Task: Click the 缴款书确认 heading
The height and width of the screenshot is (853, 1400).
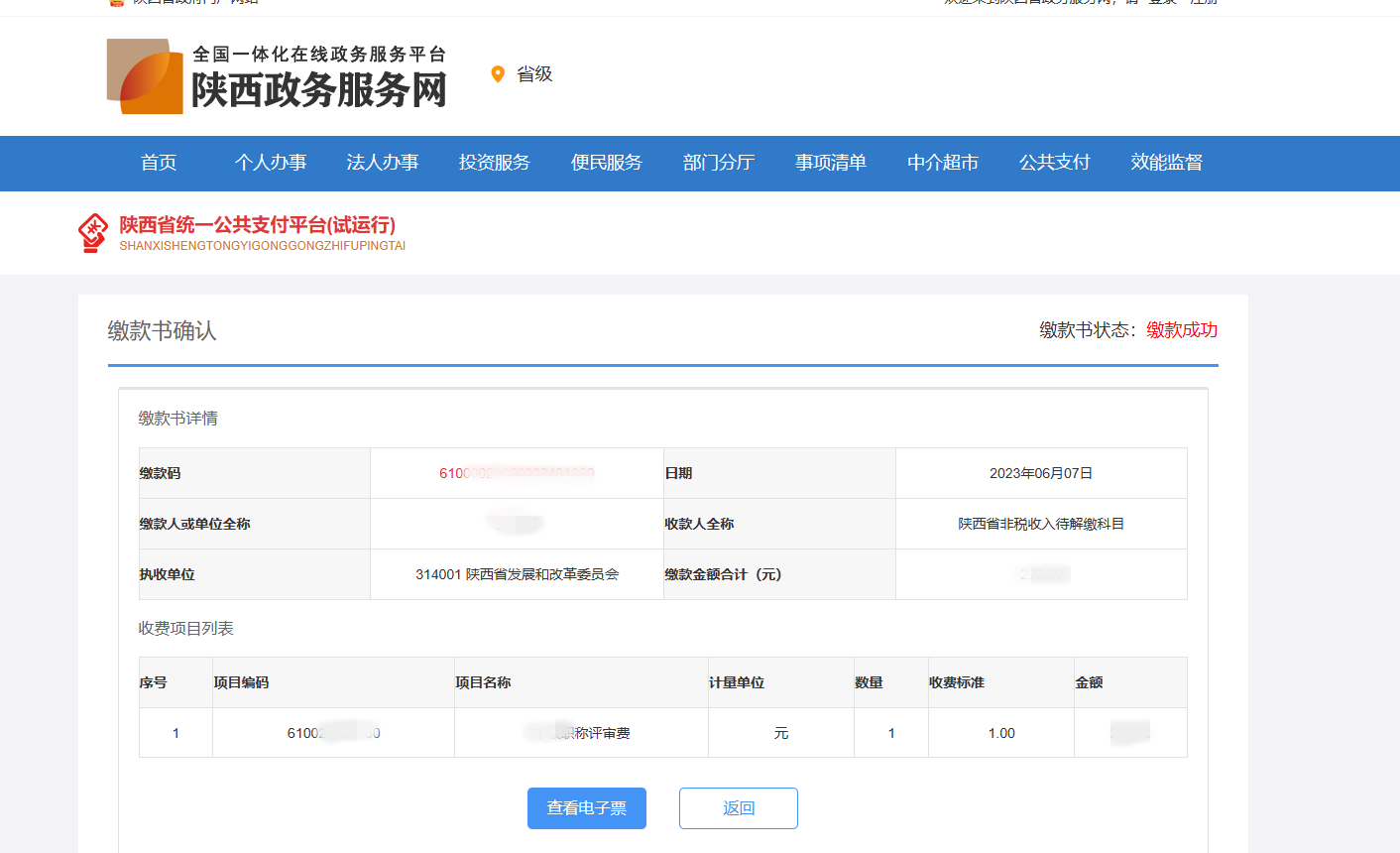Action: point(162,331)
